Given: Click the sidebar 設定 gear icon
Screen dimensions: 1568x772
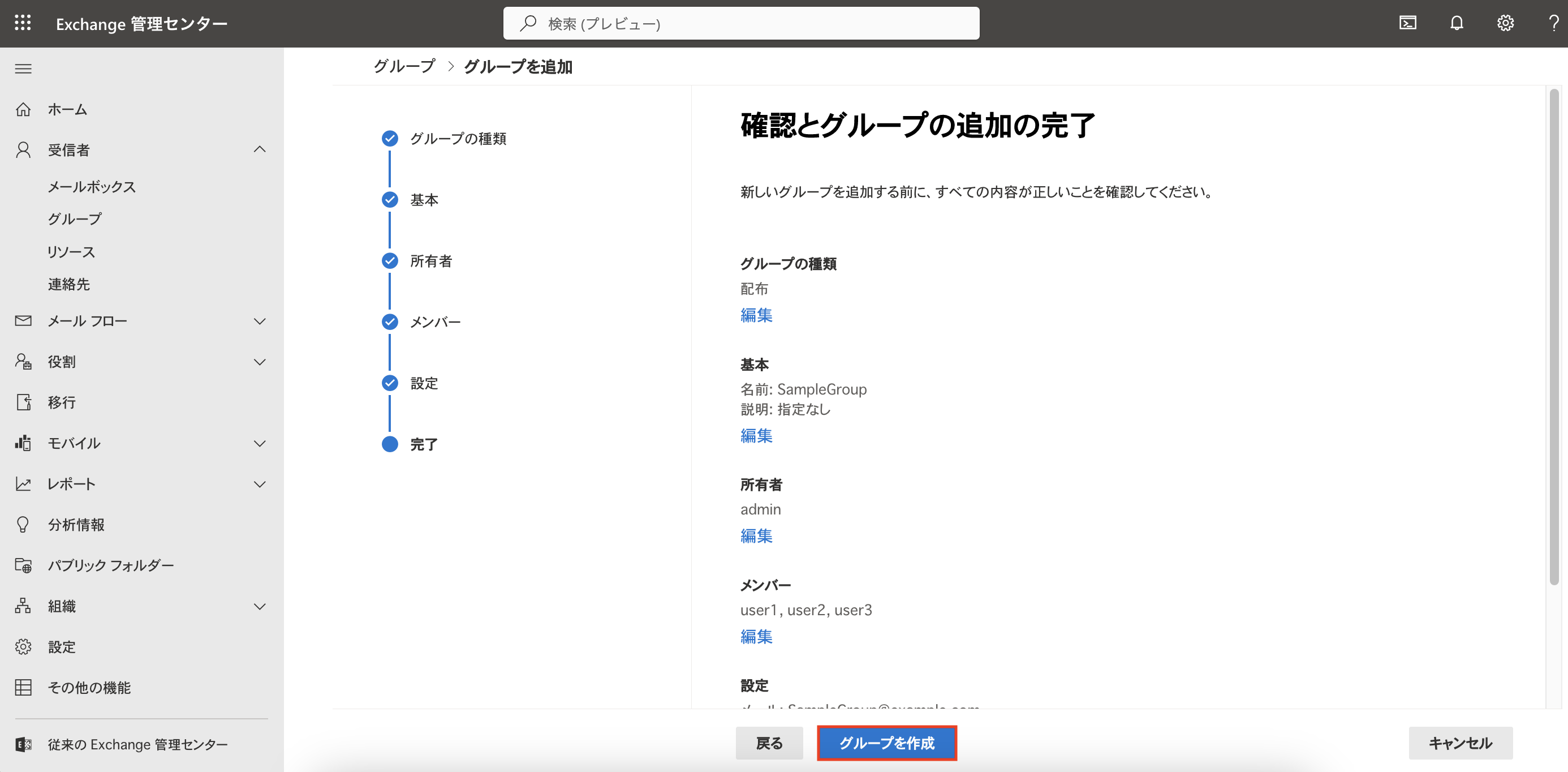Looking at the screenshot, I should point(23,646).
